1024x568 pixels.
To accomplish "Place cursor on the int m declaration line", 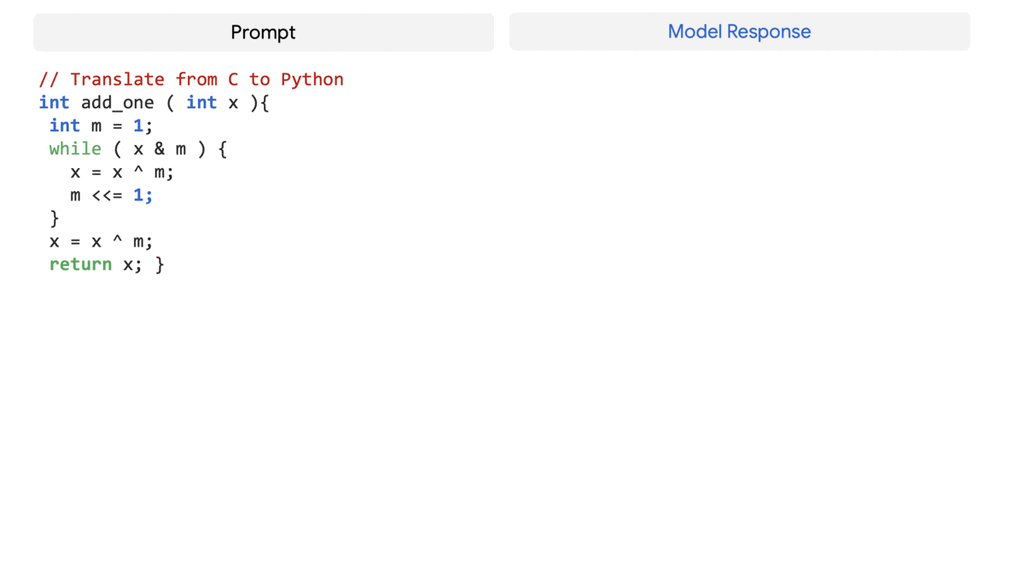I will click(x=100, y=125).
